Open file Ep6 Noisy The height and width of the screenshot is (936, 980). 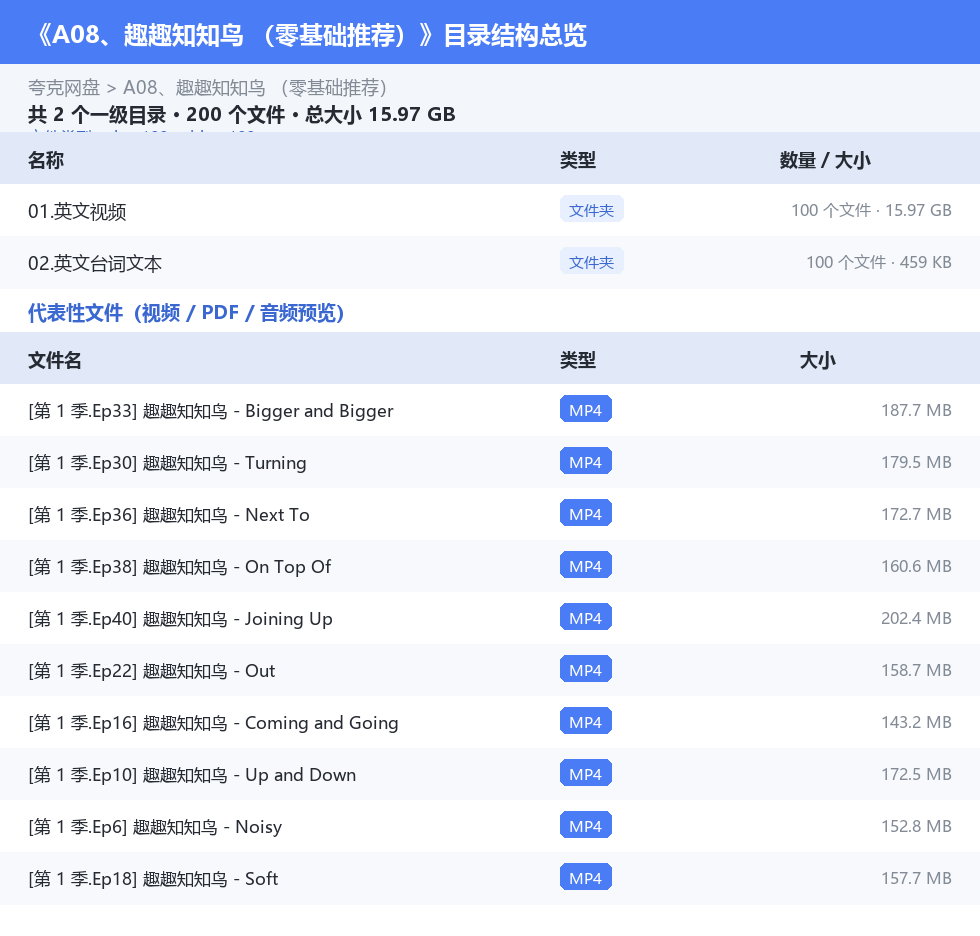click(x=490, y=826)
